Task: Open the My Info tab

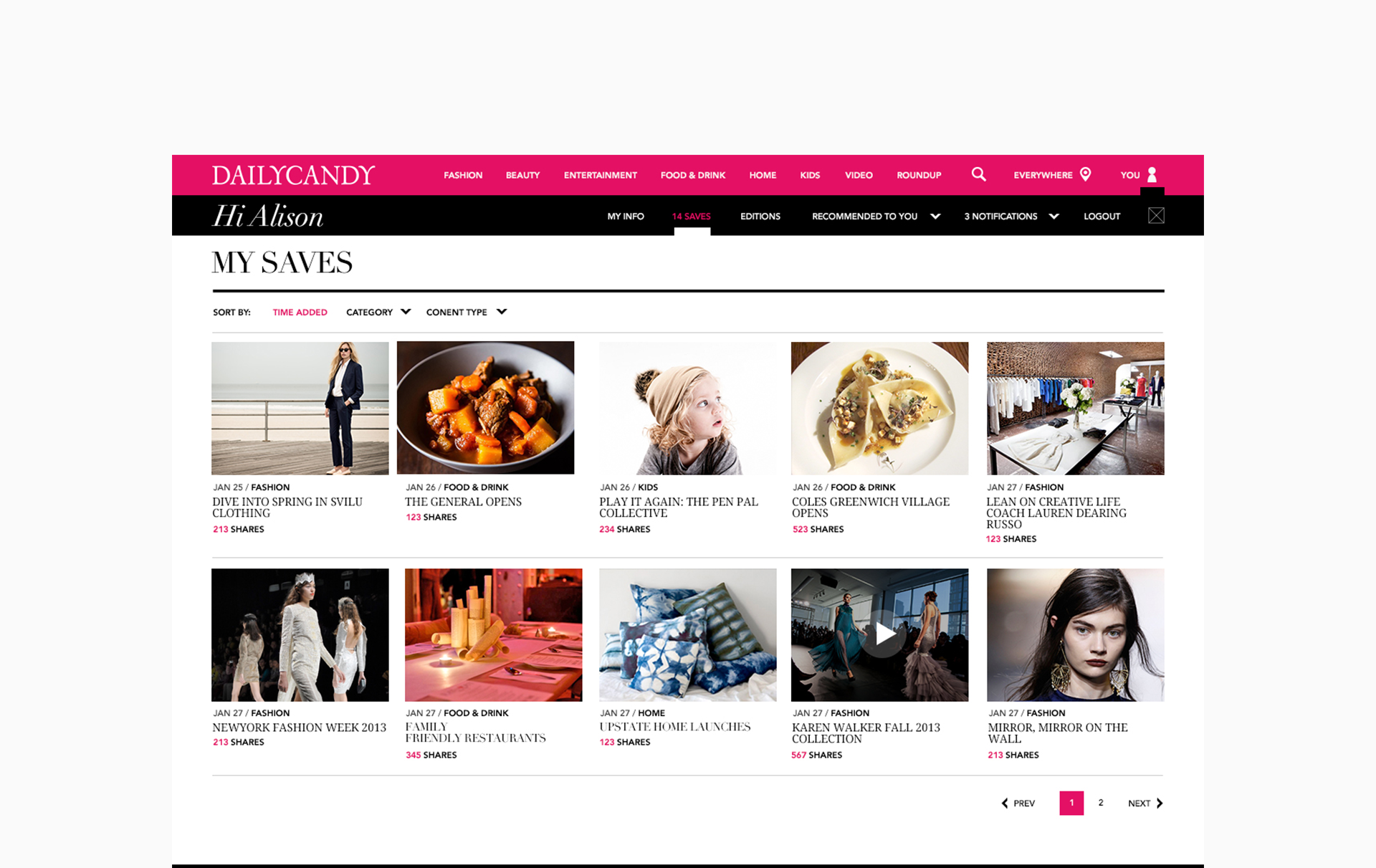Action: (626, 216)
